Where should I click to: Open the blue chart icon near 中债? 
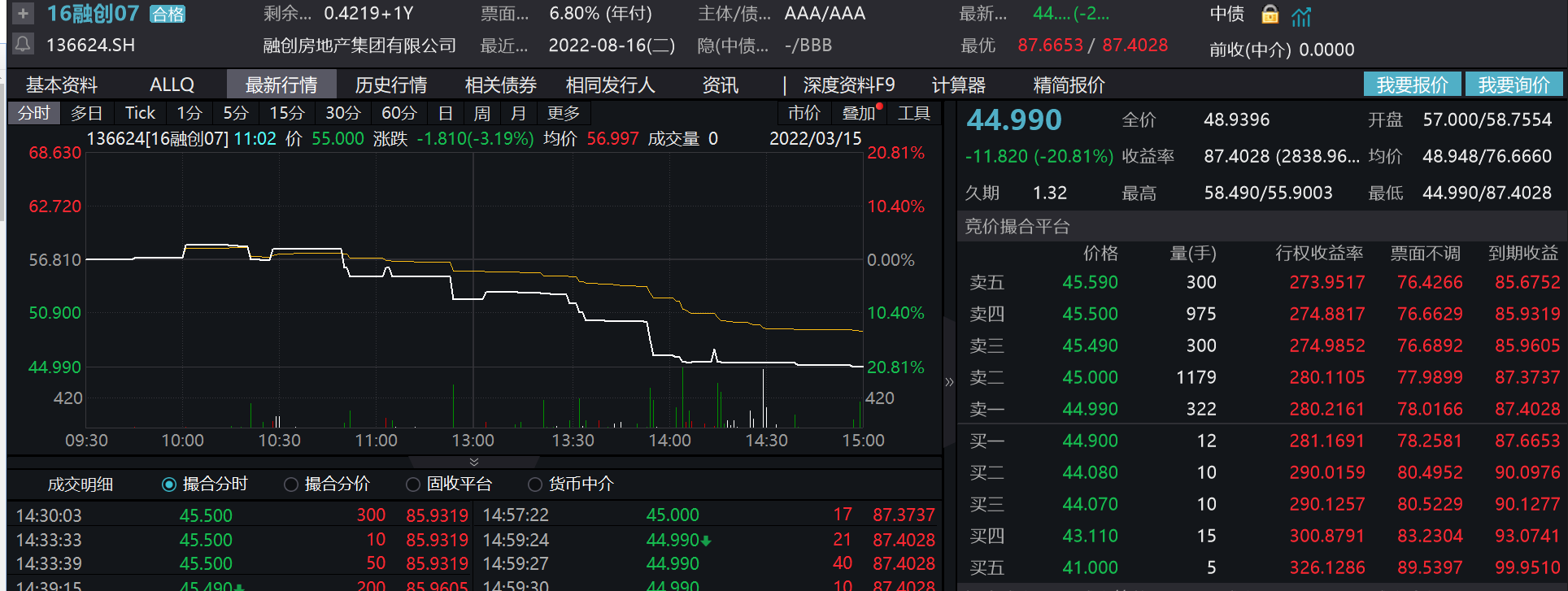(x=1301, y=15)
